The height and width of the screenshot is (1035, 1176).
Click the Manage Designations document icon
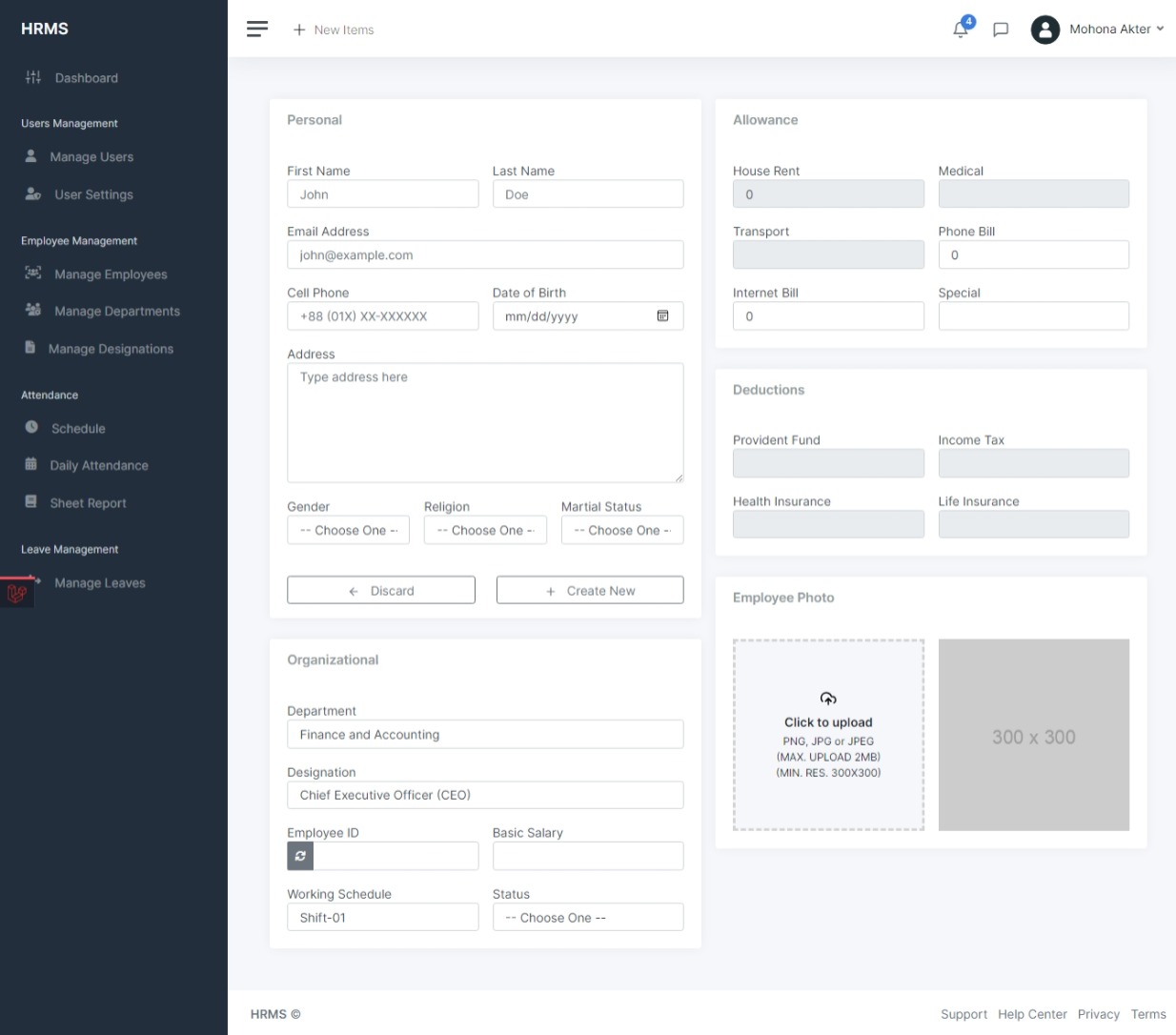30,347
